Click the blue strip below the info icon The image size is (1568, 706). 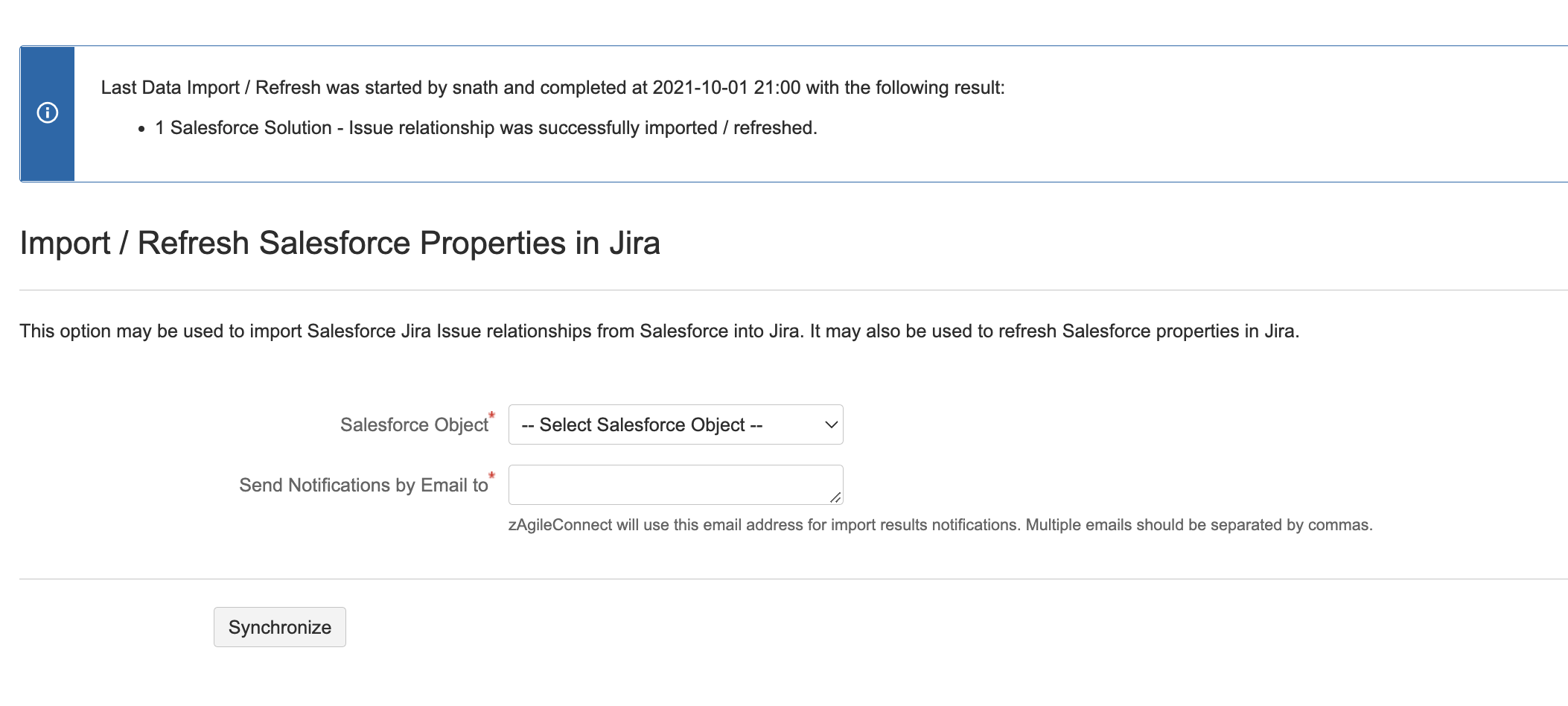click(48, 156)
